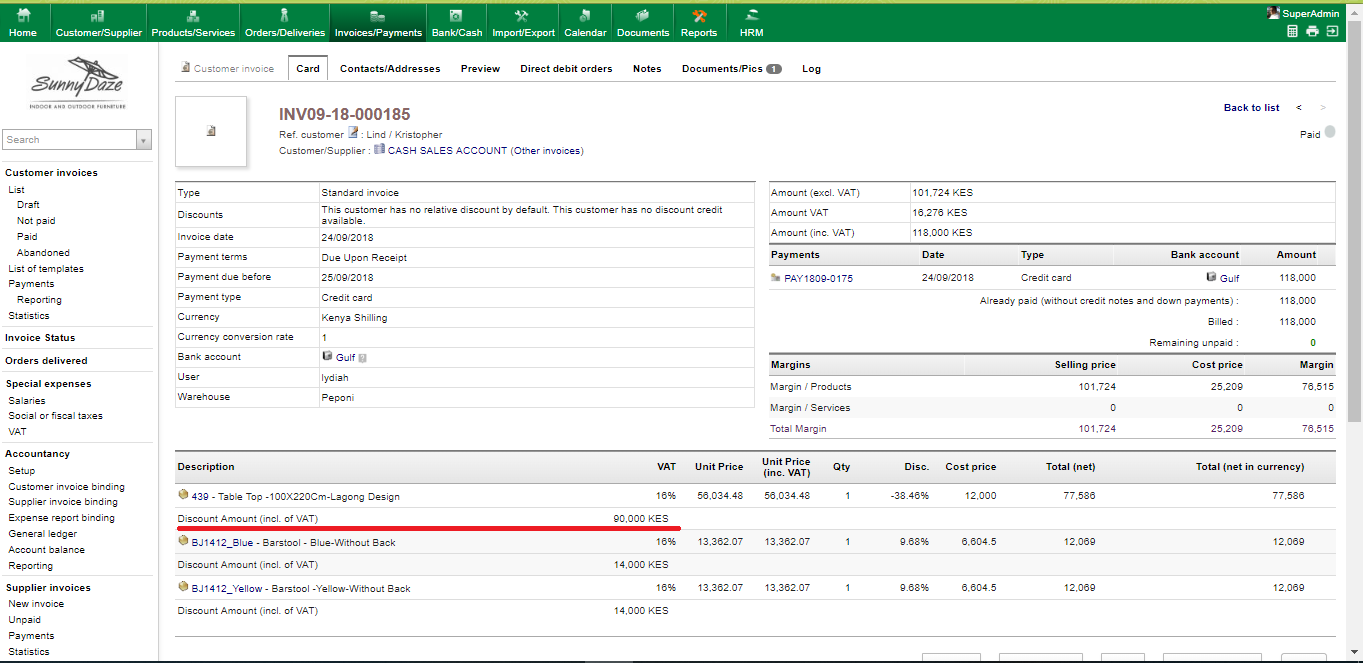Select Not paid in customer invoices list
1363x663 pixels.
coord(36,221)
